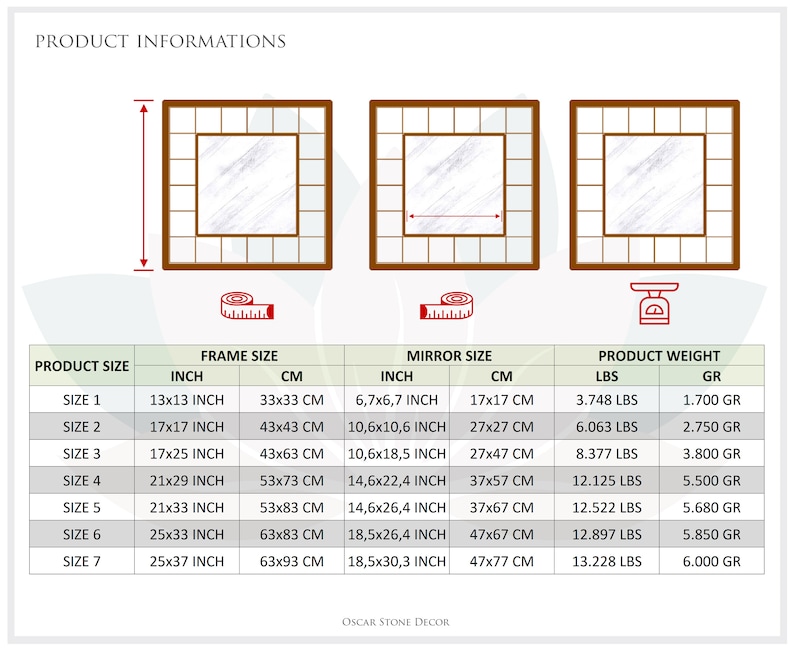This screenshot has height=650, width=794.
Task: Click the 53x83 CM cell
Action: coord(292,507)
